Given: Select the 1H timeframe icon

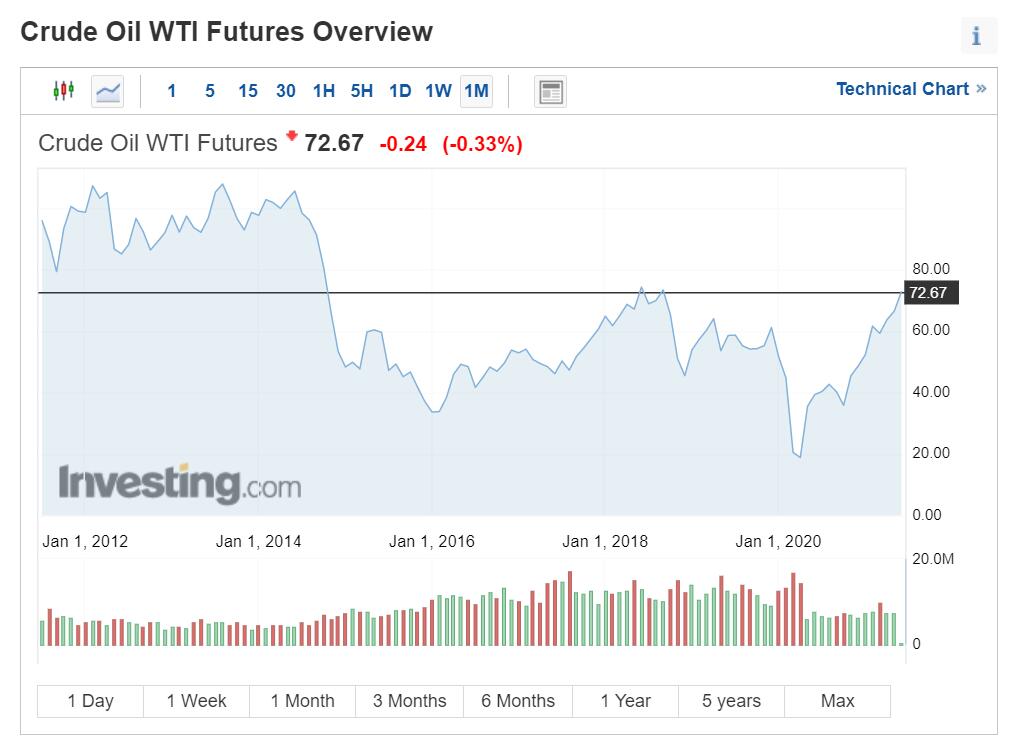Looking at the screenshot, I should 323,90.
